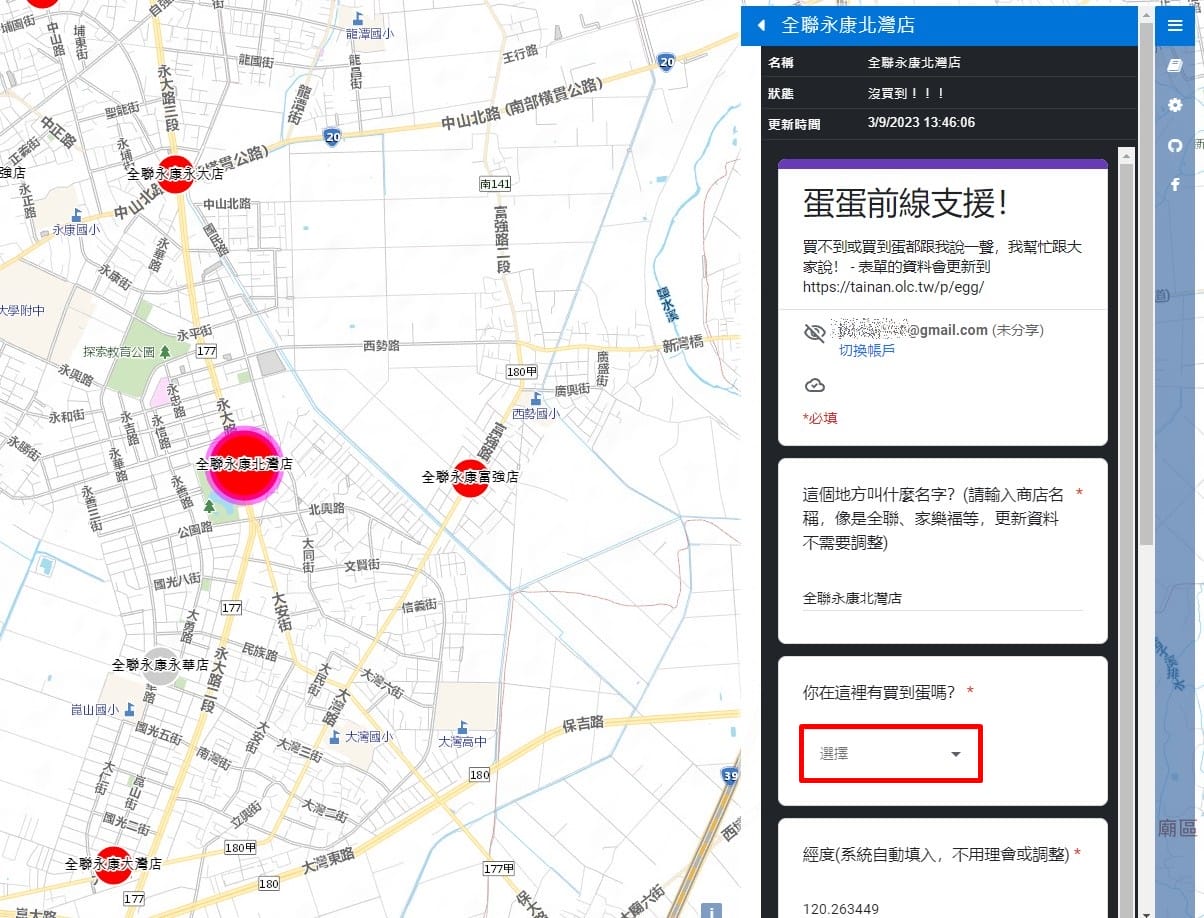Click the 新灣橋 label on map

coord(682,343)
